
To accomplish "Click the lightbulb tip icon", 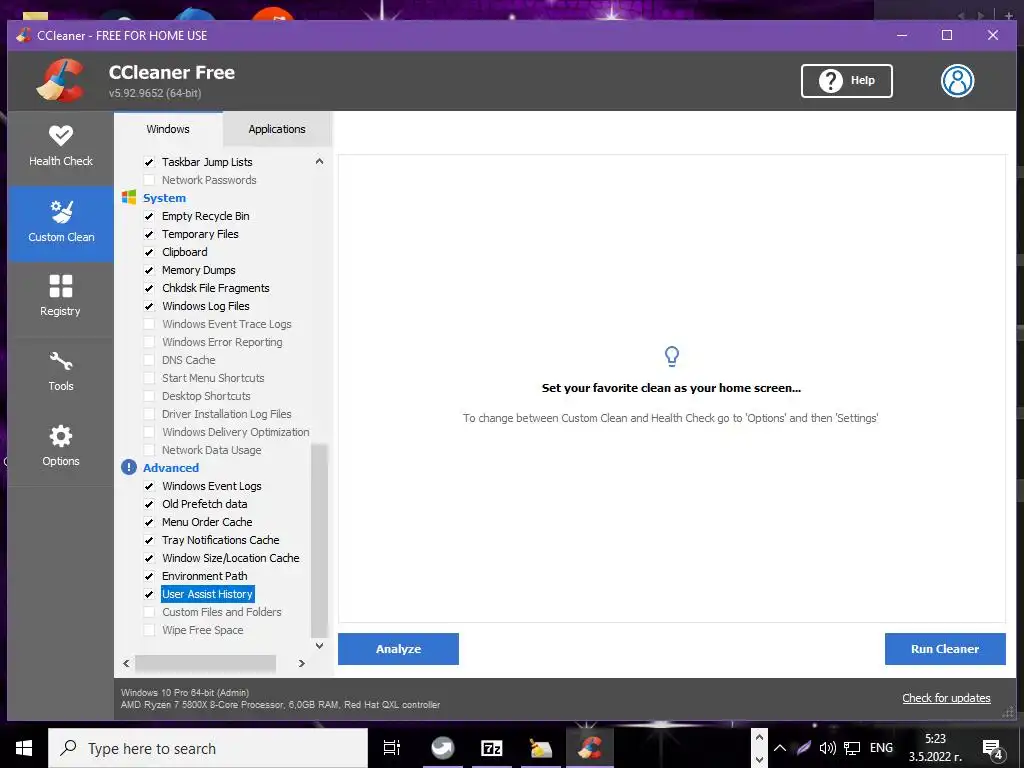I will pos(671,357).
